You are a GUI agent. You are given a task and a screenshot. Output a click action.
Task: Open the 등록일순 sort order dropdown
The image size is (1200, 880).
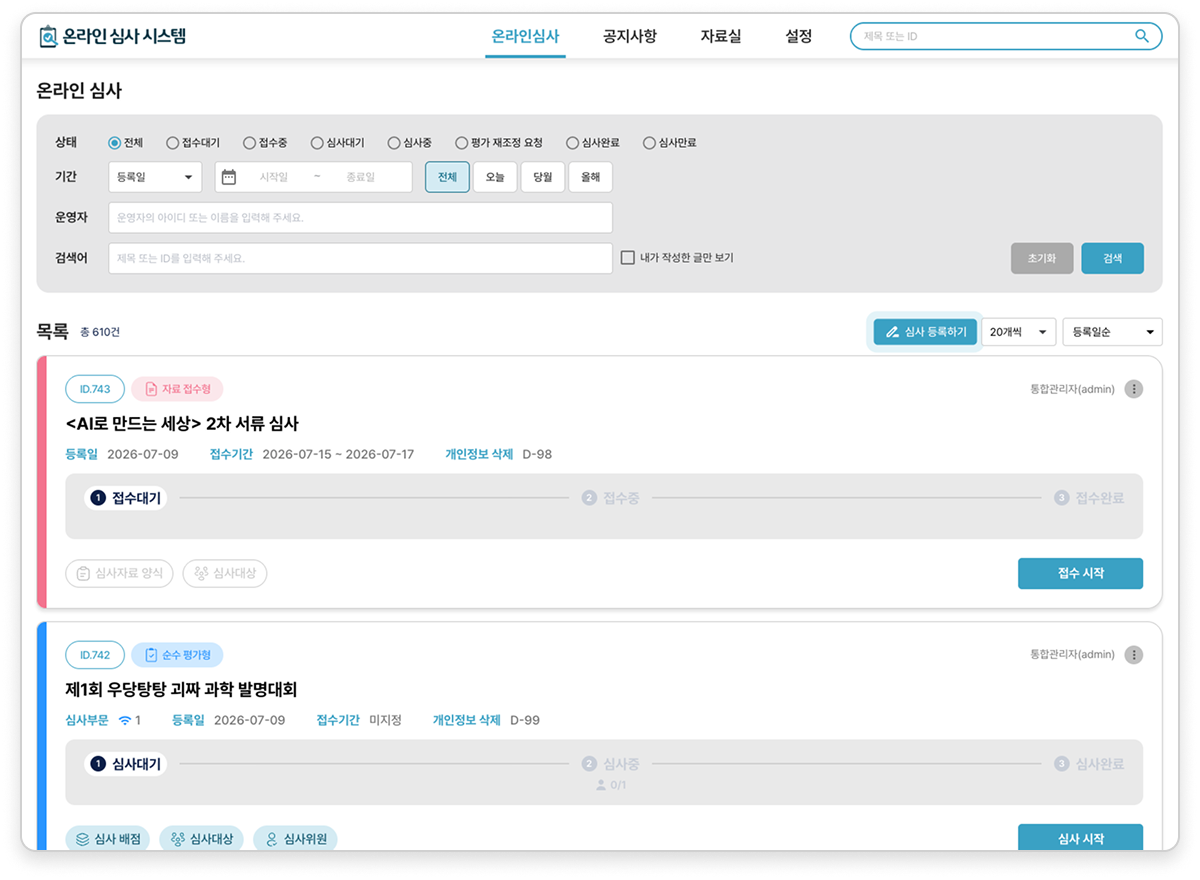(1112, 332)
